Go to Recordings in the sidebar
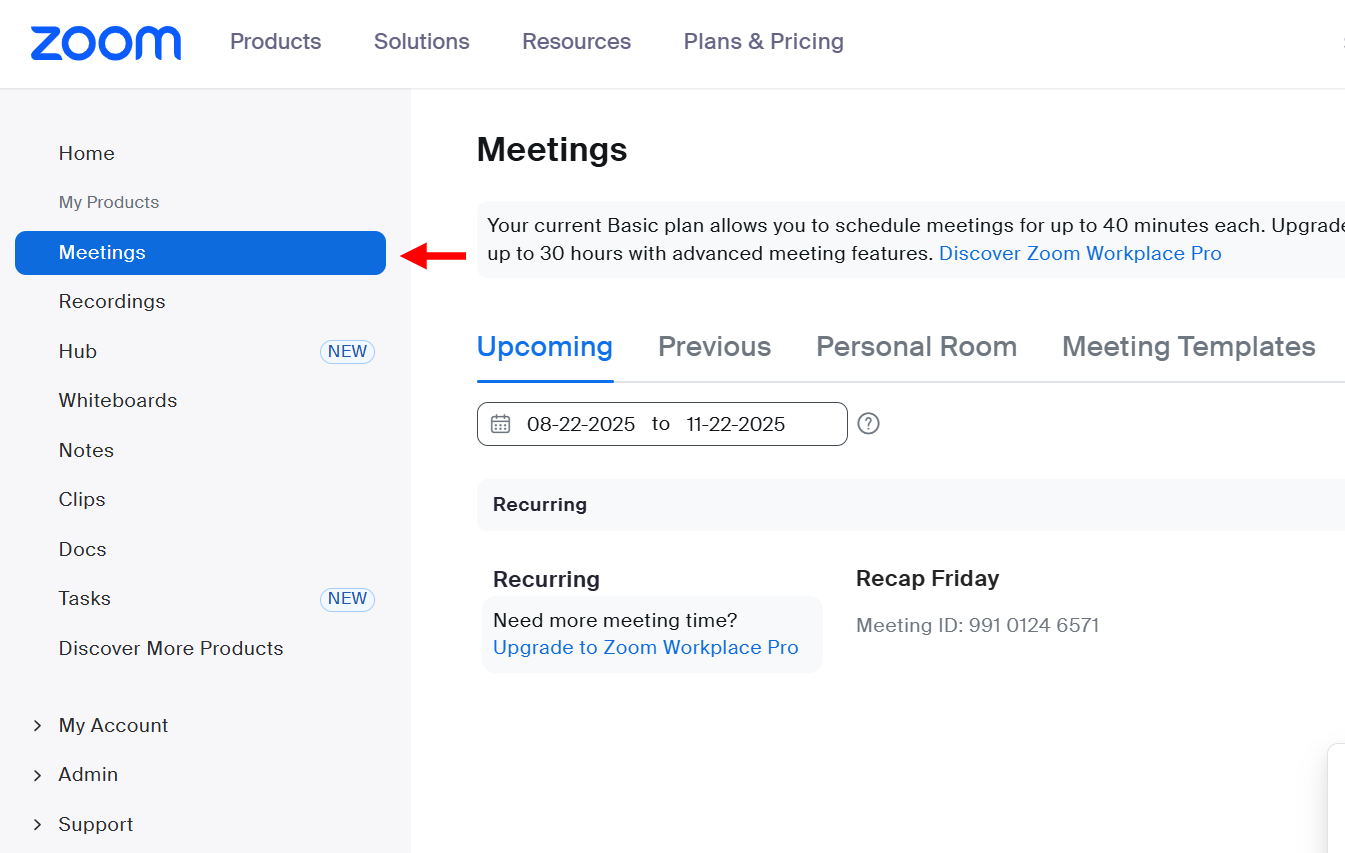Image resolution: width=1345 pixels, height=853 pixels. click(x=112, y=301)
